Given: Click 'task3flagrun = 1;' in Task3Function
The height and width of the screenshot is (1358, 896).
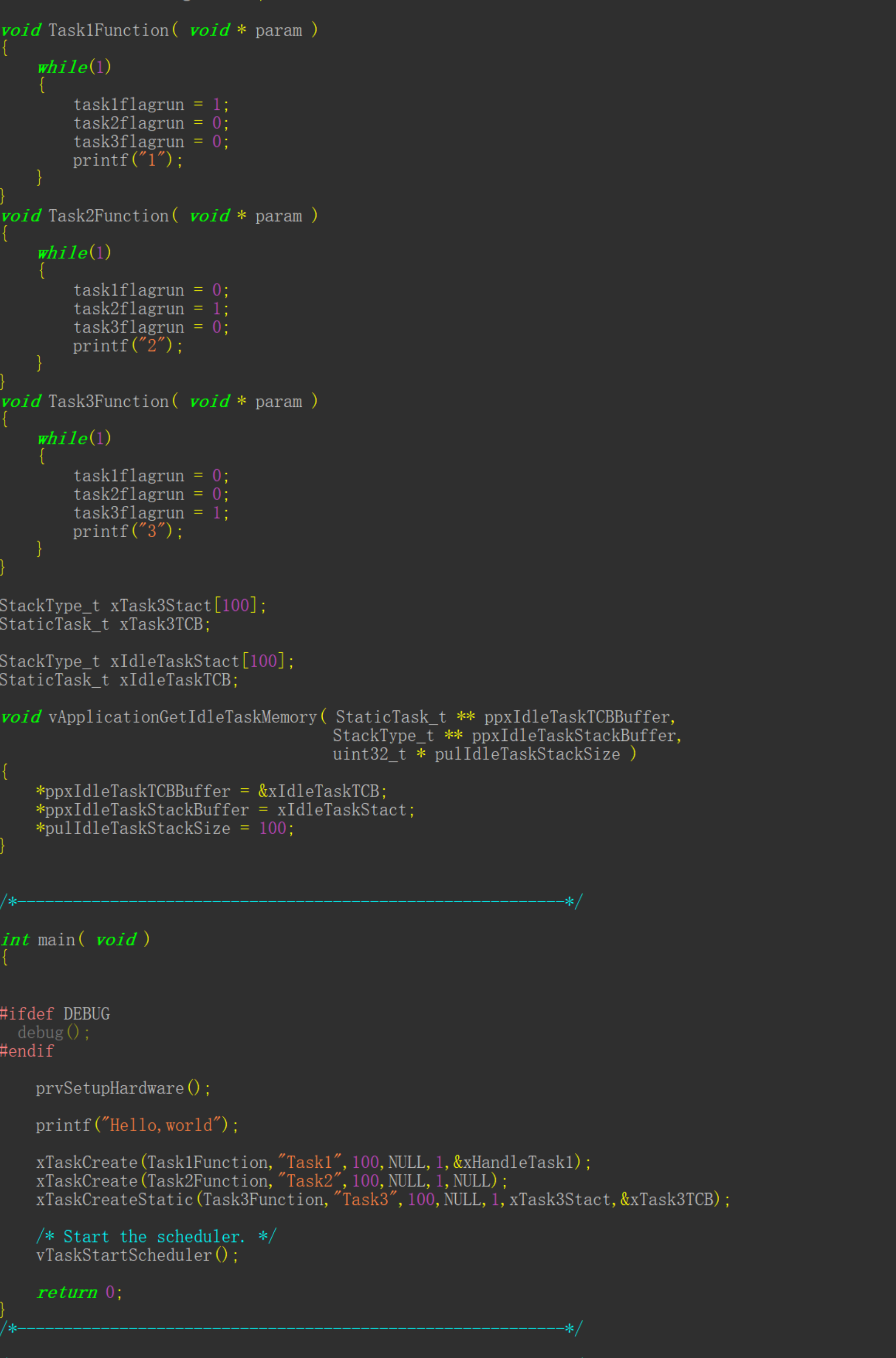Looking at the screenshot, I should tap(151, 513).
